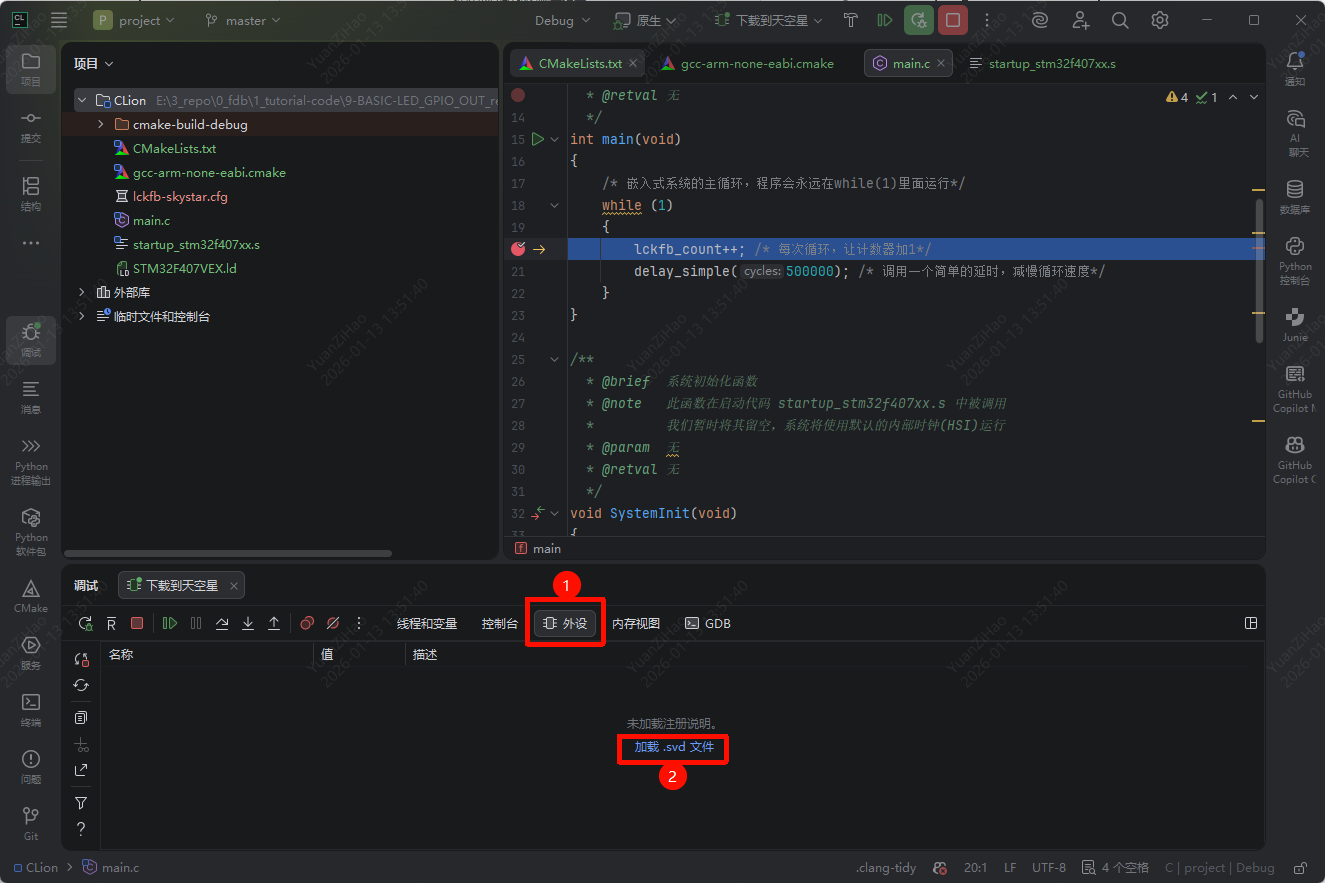Expand the cmake-build-debug folder
This screenshot has width=1325, height=883.
coord(101,125)
